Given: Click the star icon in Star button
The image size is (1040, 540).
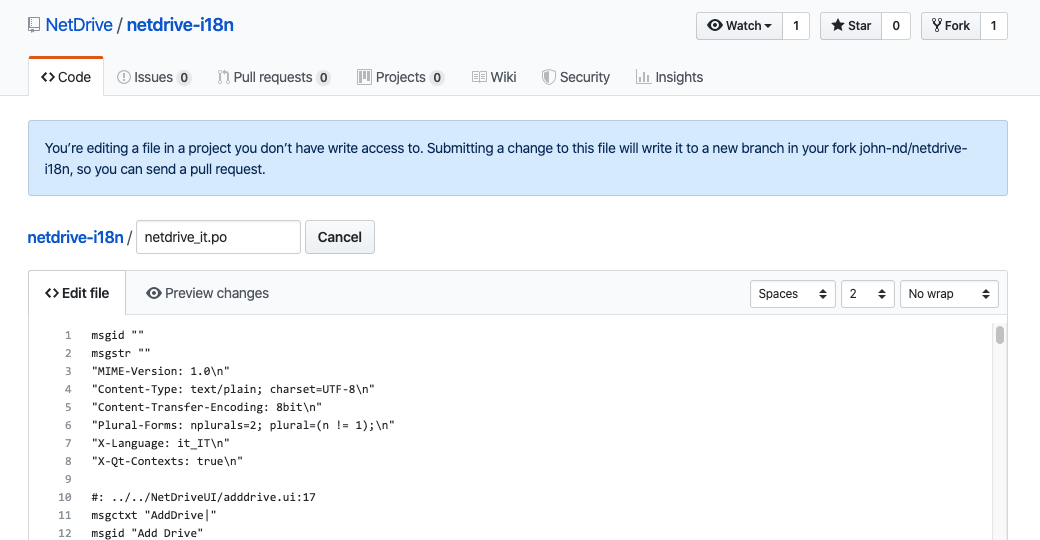Looking at the screenshot, I should click(x=838, y=25).
